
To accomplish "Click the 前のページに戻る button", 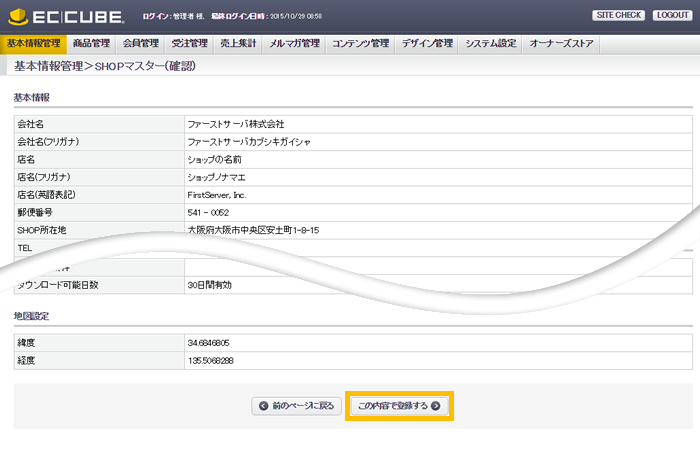I will [297, 406].
